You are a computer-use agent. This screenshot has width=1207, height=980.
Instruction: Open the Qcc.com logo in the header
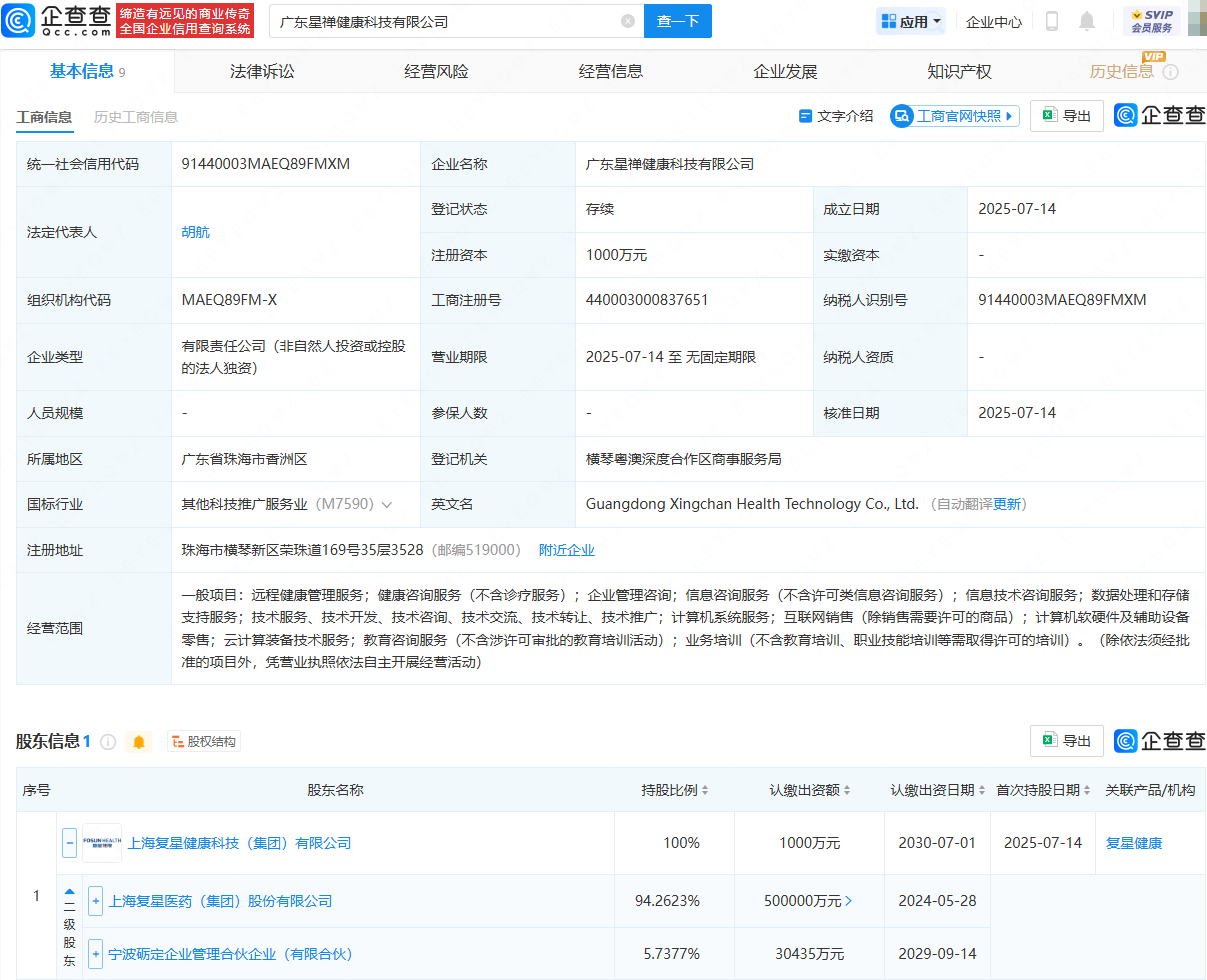coord(56,20)
